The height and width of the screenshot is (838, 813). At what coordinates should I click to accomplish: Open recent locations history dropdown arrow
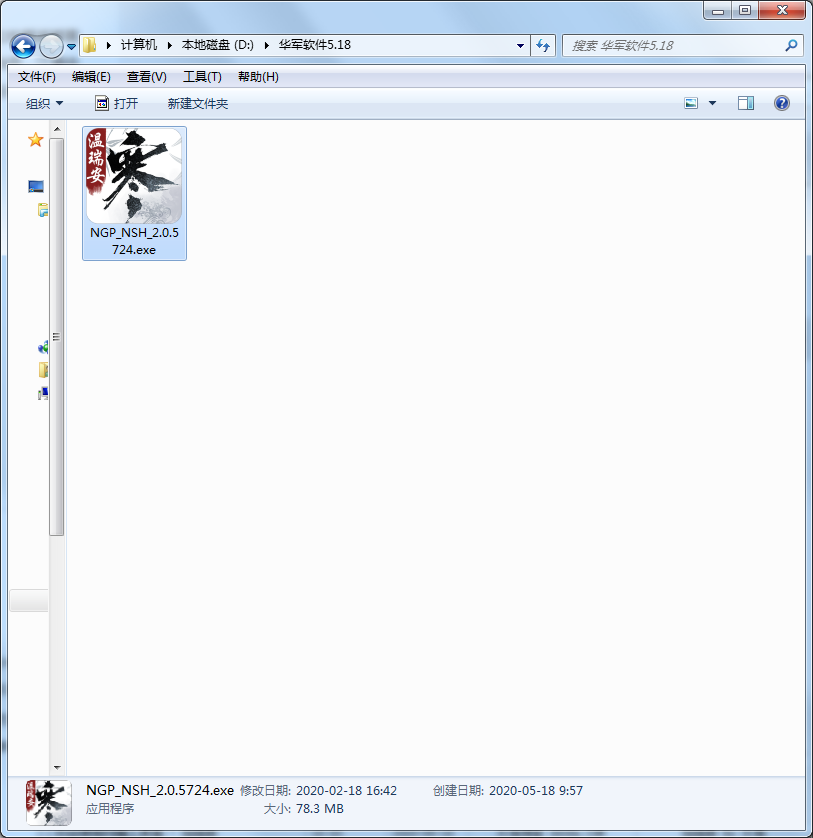tap(71, 46)
